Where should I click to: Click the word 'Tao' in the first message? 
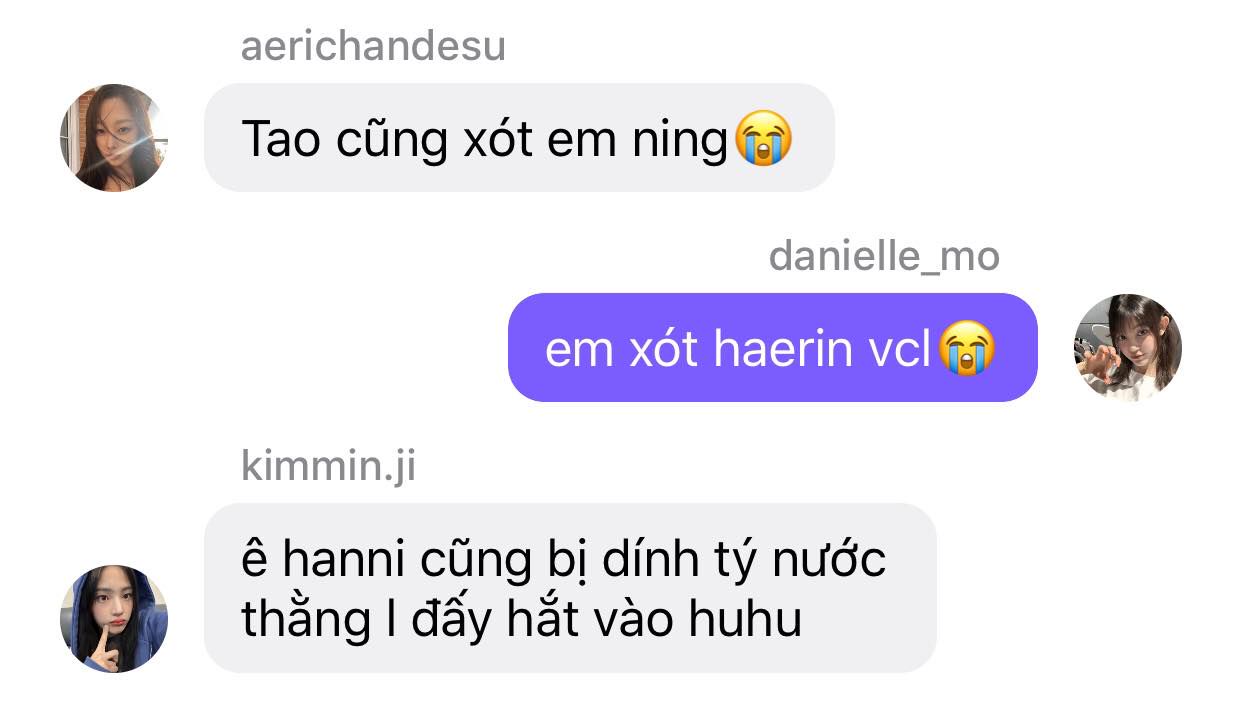[281, 139]
